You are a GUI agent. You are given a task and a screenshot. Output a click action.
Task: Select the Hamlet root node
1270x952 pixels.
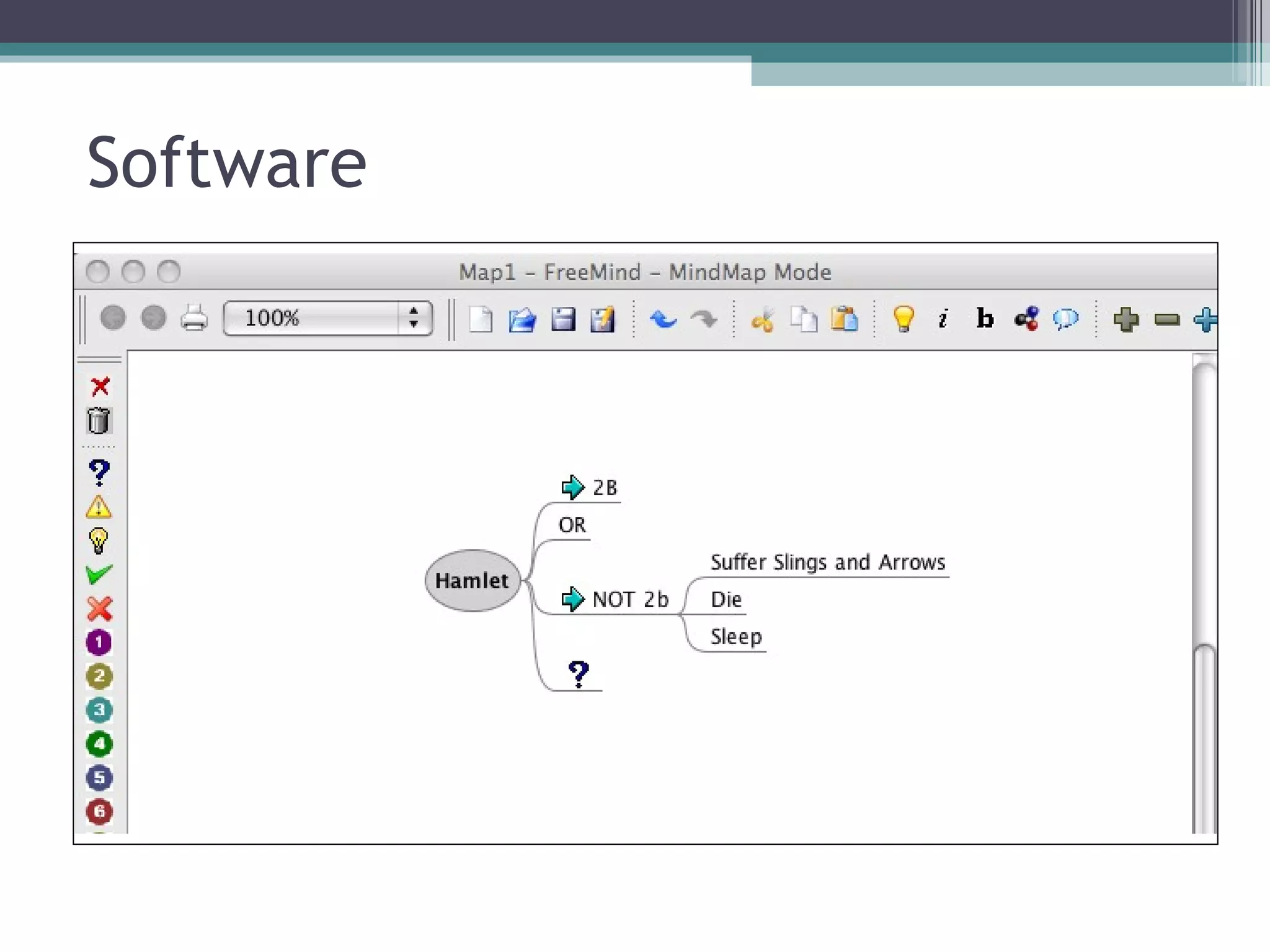pos(473,581)
